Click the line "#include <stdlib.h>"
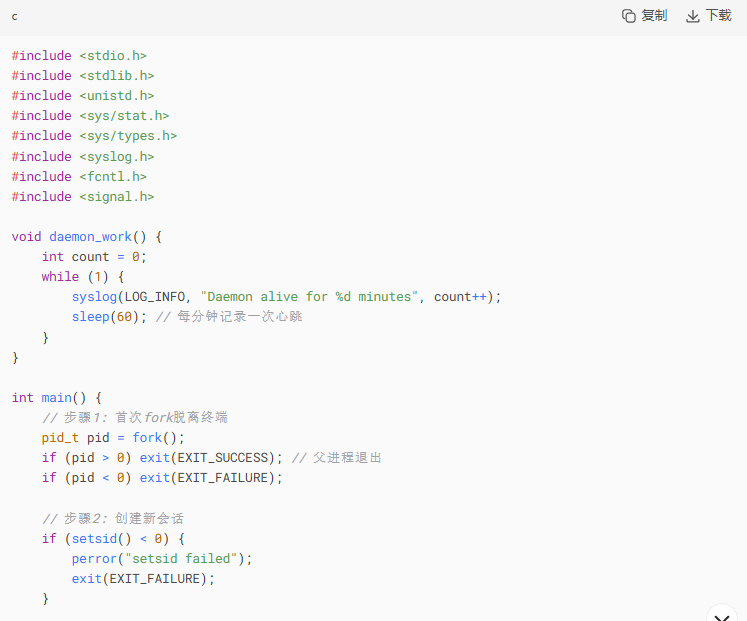 tap(83, 76)
